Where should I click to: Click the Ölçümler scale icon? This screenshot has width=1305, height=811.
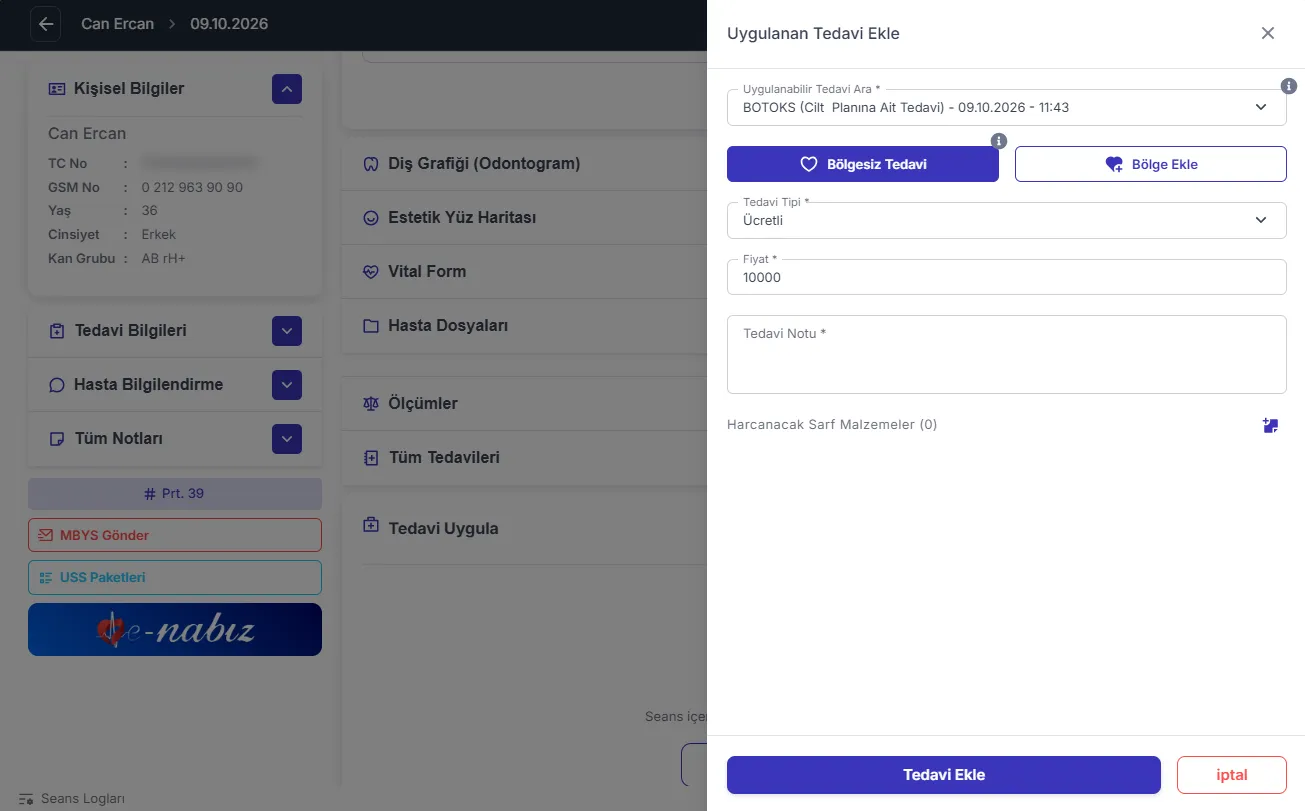(370, 404)
